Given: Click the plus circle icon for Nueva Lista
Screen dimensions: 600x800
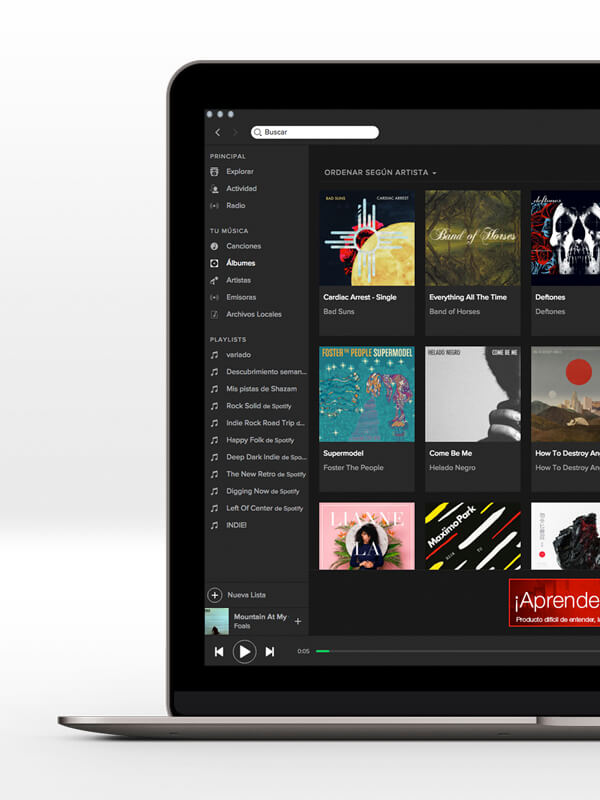Looking at the screenshot, I should [215, 595].
